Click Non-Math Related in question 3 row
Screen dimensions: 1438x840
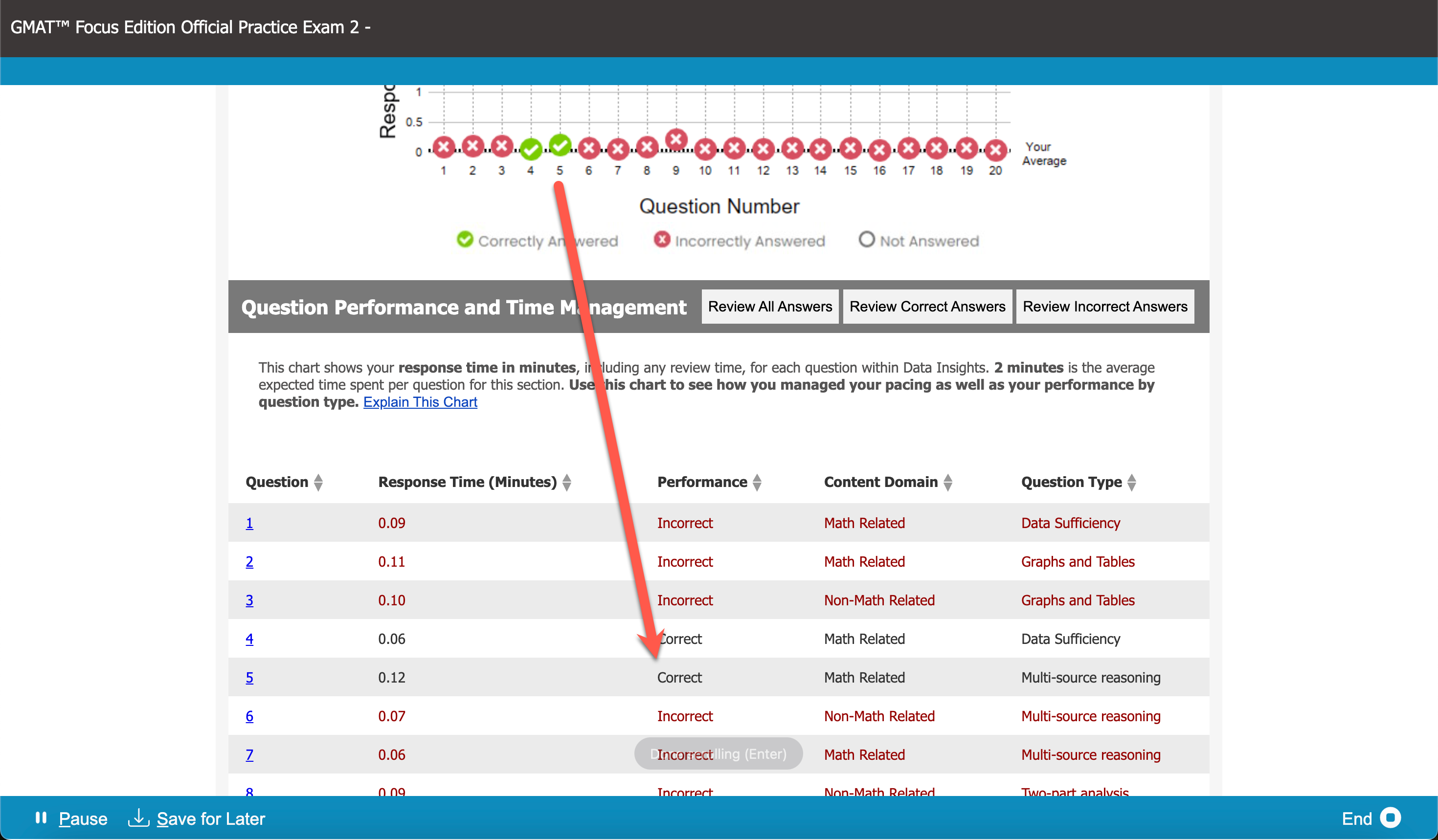[879, 600]
